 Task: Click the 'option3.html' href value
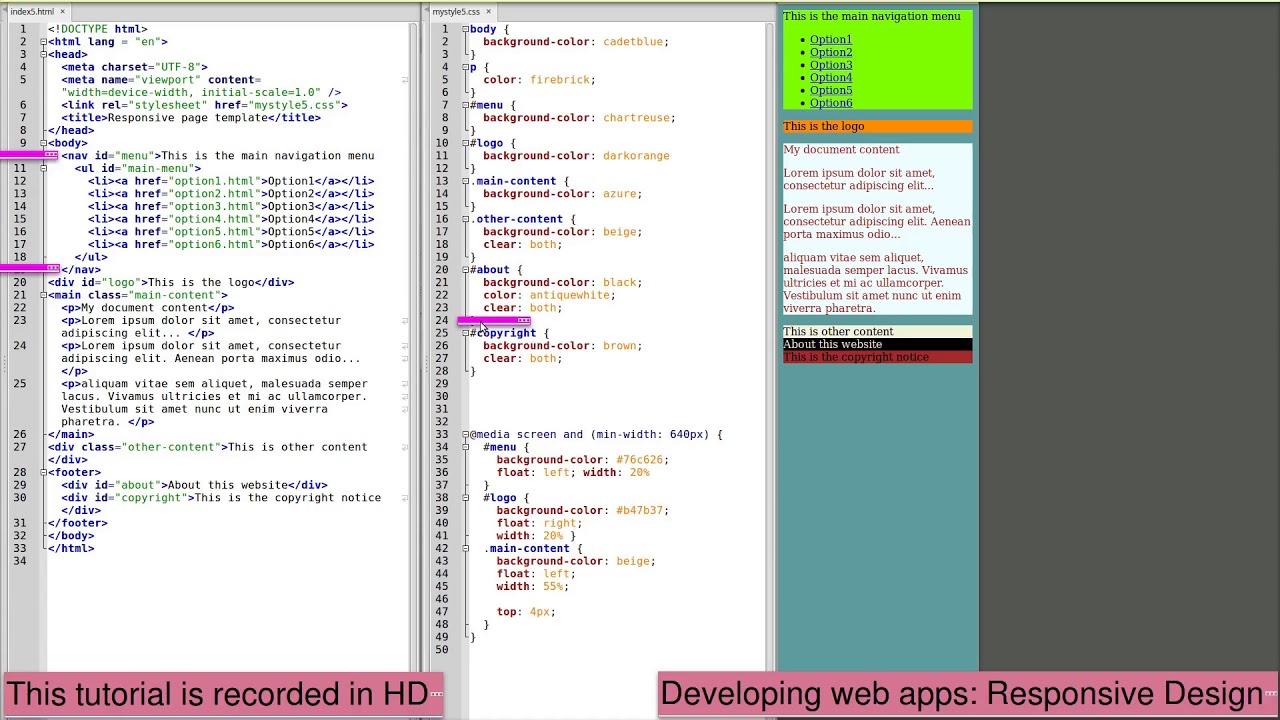[x=214, y=207]
